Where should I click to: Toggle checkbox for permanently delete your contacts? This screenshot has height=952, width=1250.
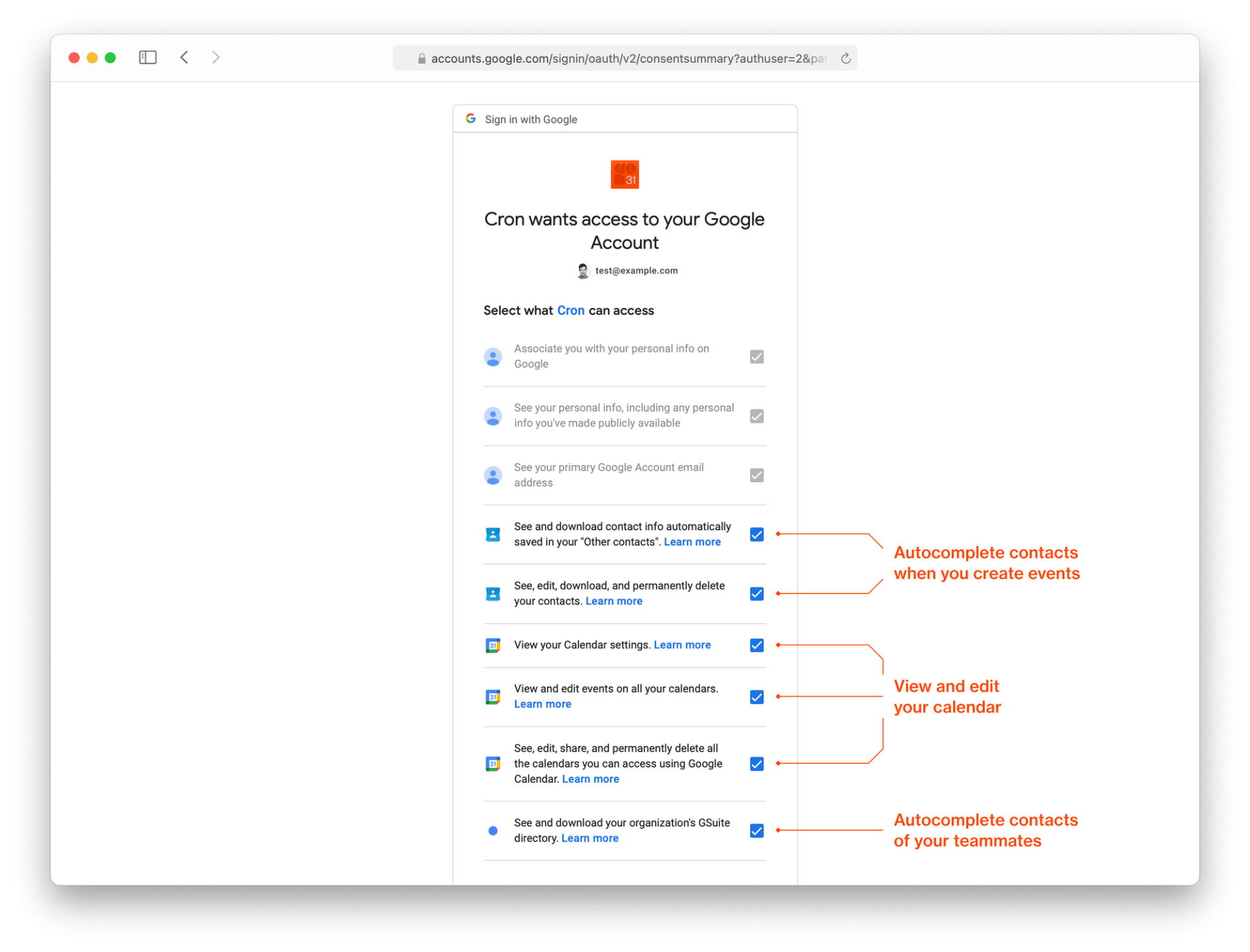click(757, 593)
